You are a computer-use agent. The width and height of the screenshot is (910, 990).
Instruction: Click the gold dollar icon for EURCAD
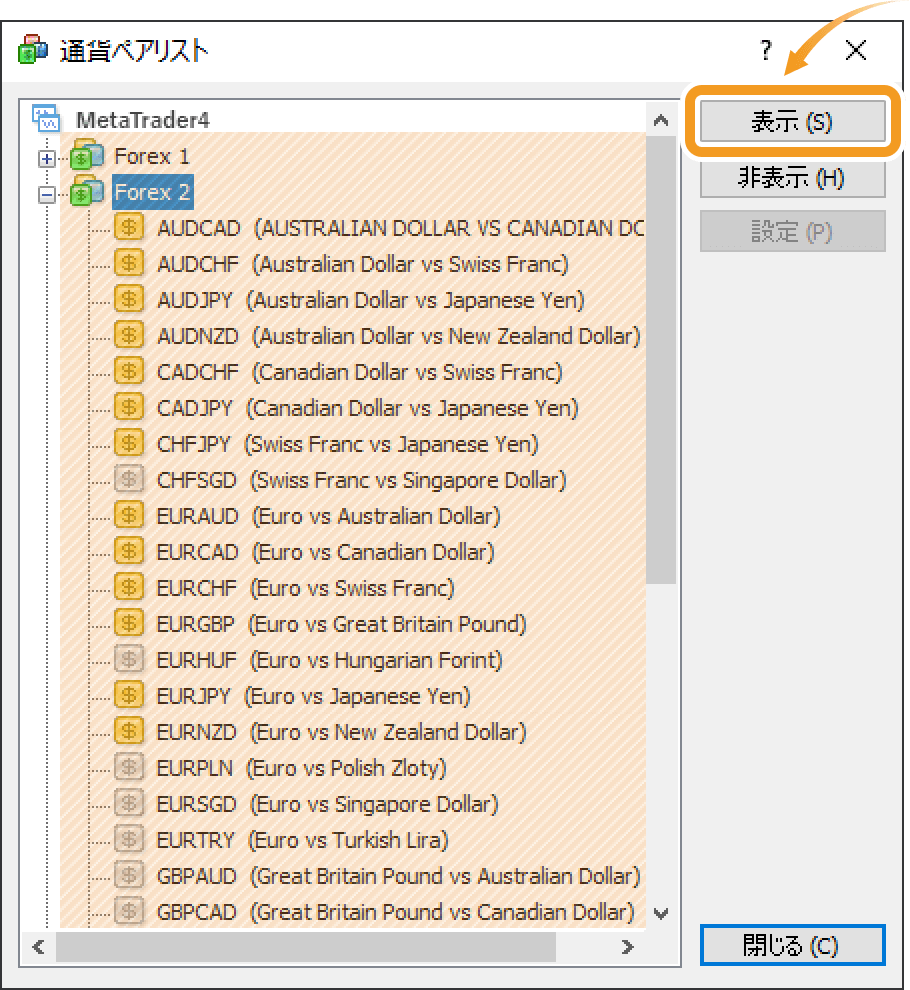point(129,551)
